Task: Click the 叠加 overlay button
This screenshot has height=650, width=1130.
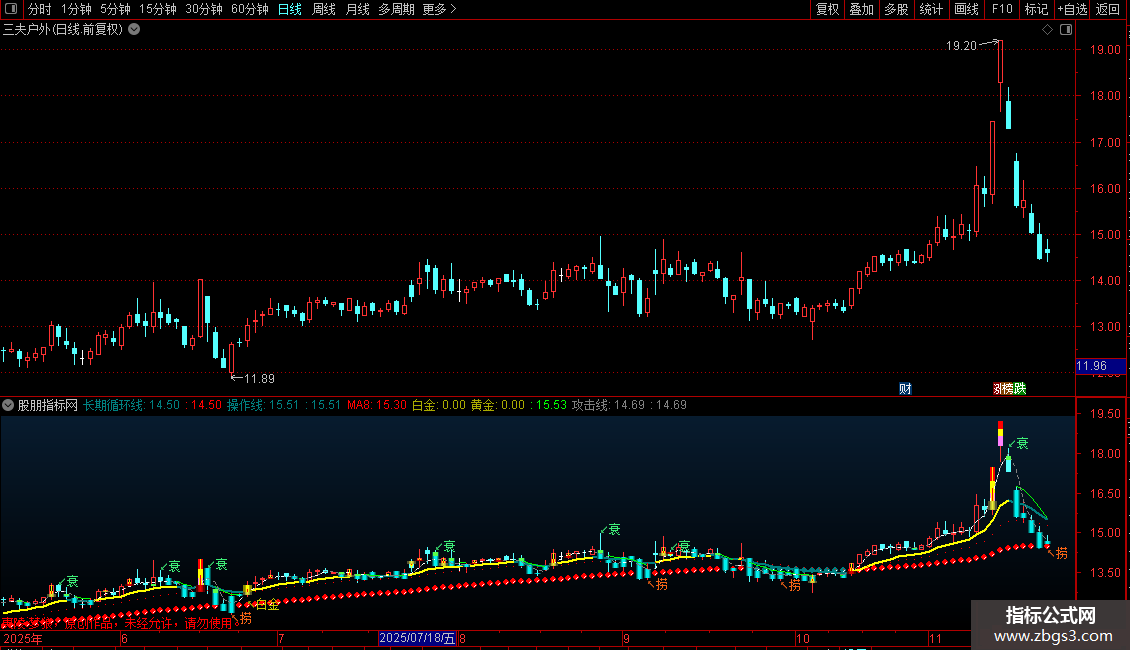Action: click(861, 9)
